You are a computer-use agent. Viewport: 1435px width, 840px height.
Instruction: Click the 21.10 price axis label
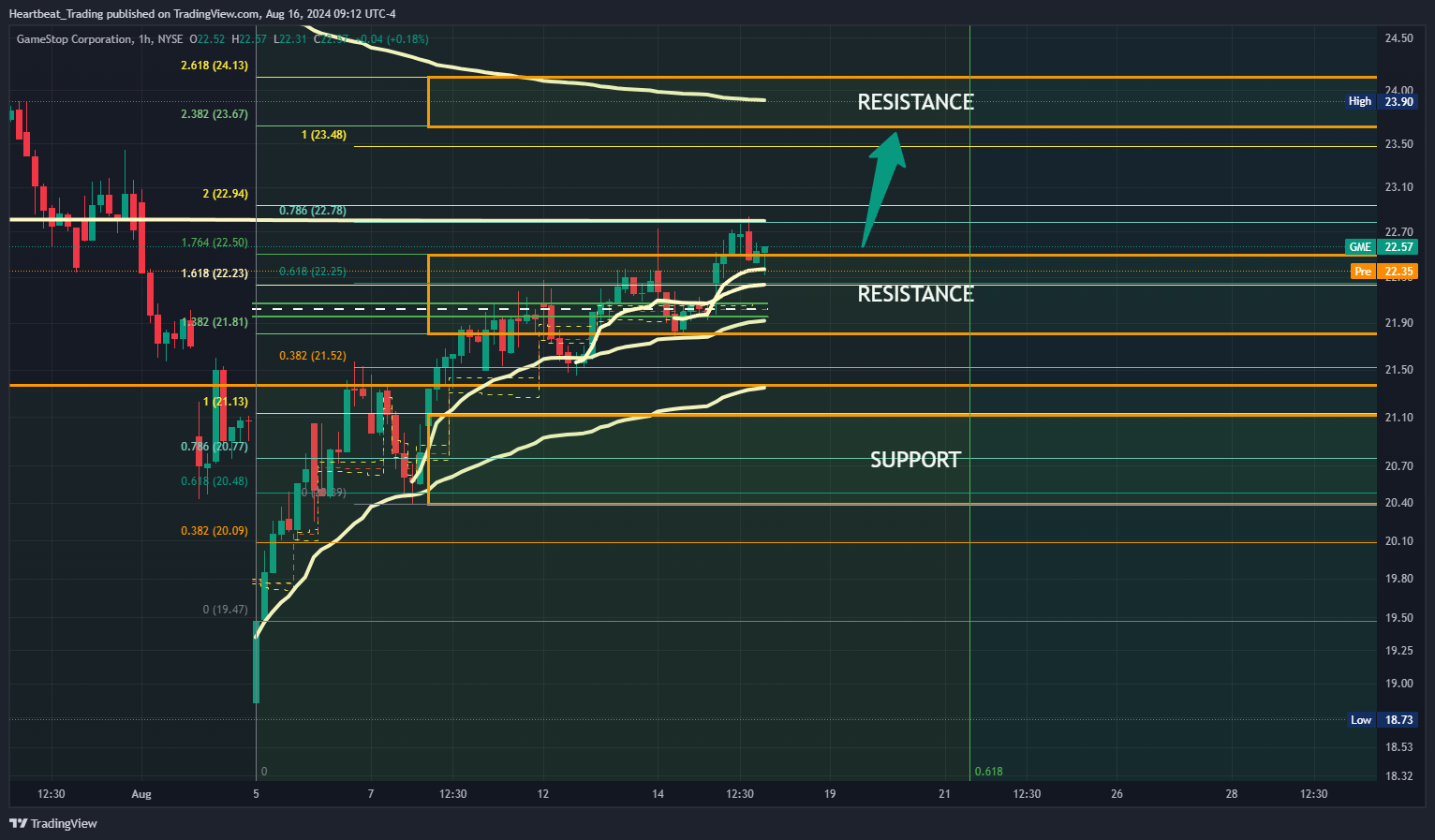(1399, 418)
